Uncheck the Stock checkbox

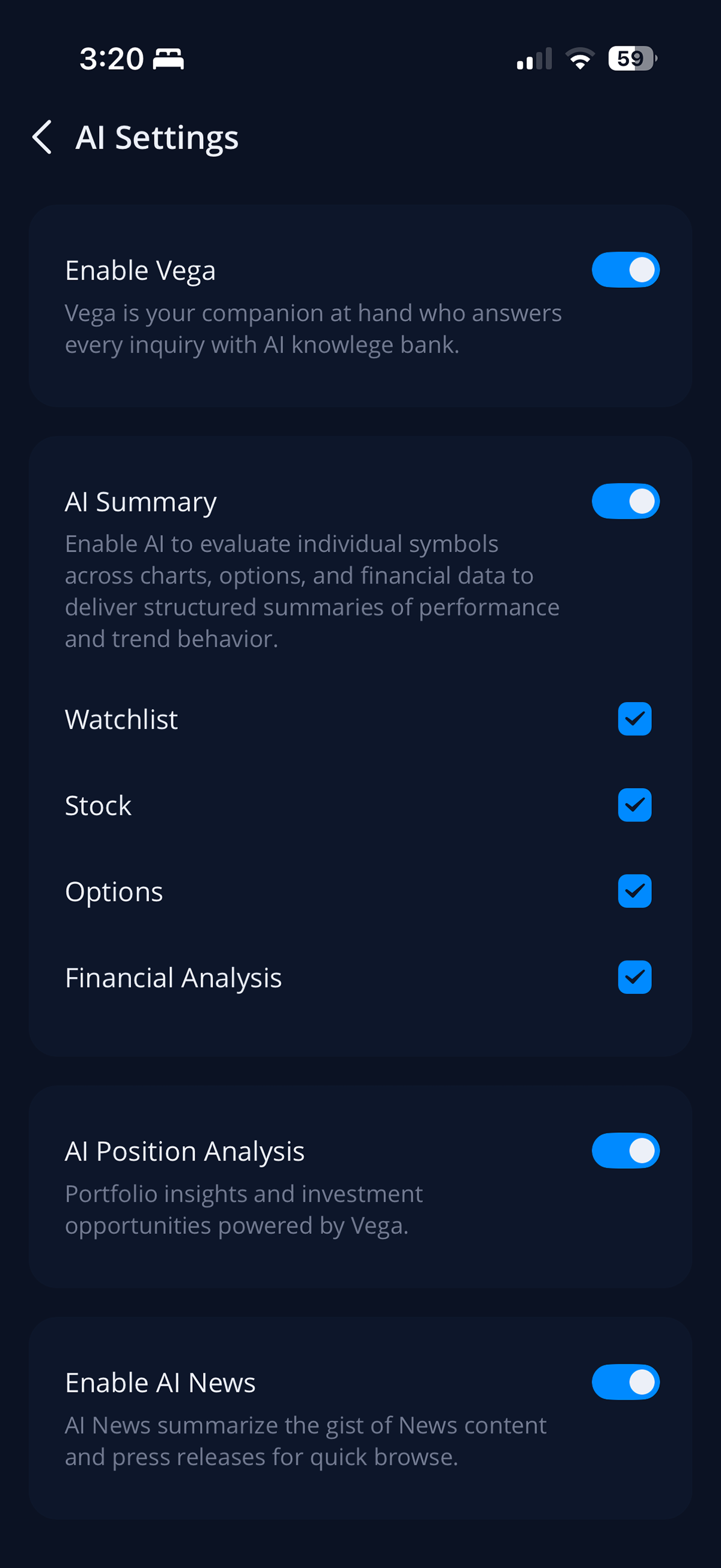tap(634, 805)
